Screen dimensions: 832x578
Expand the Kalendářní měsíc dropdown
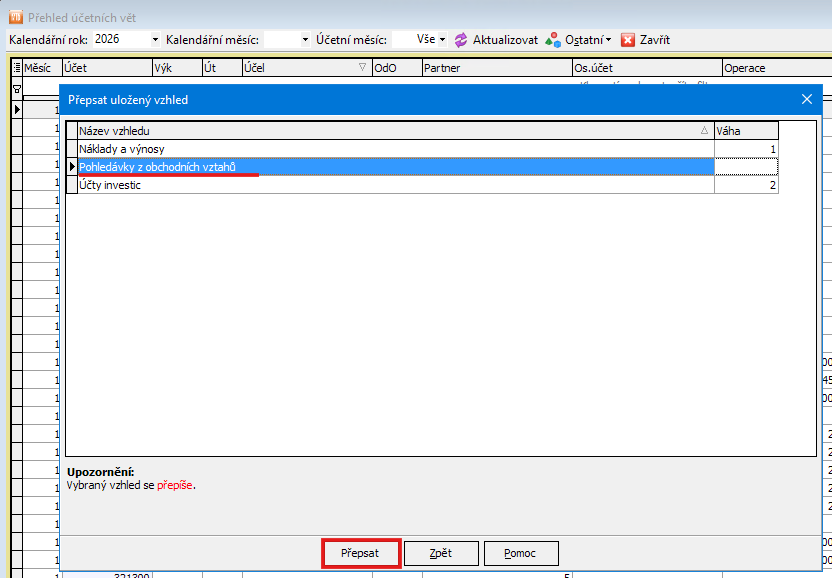coord(304,40)
